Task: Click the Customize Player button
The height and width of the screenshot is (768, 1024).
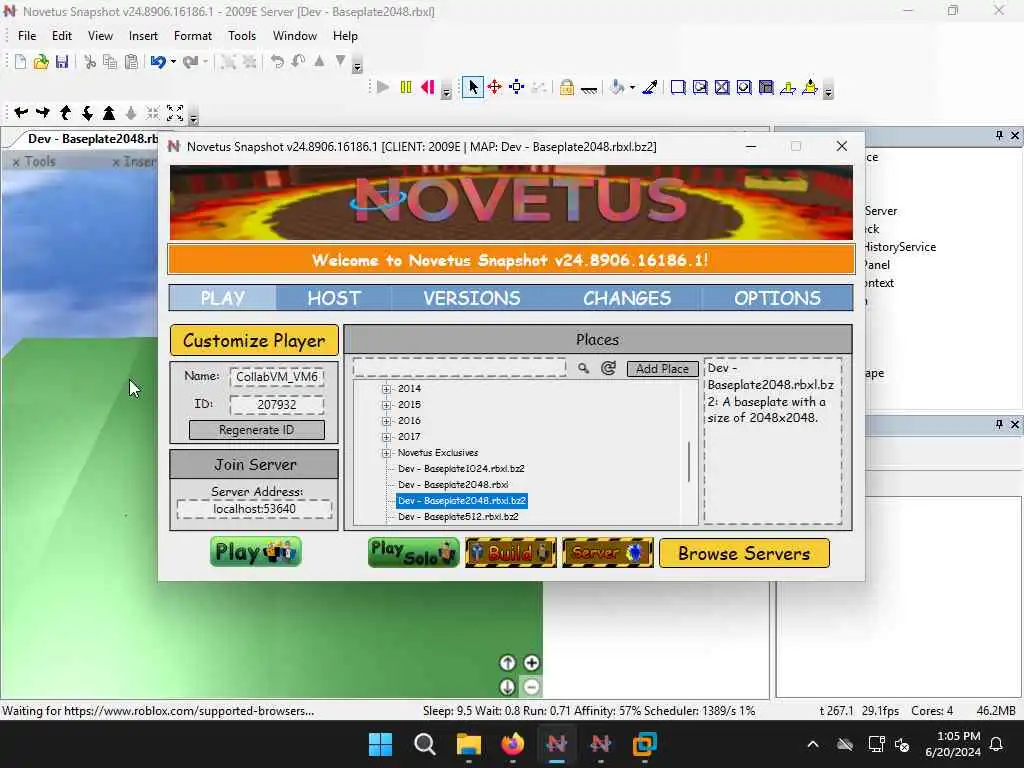Action: [x=254, y=340]
